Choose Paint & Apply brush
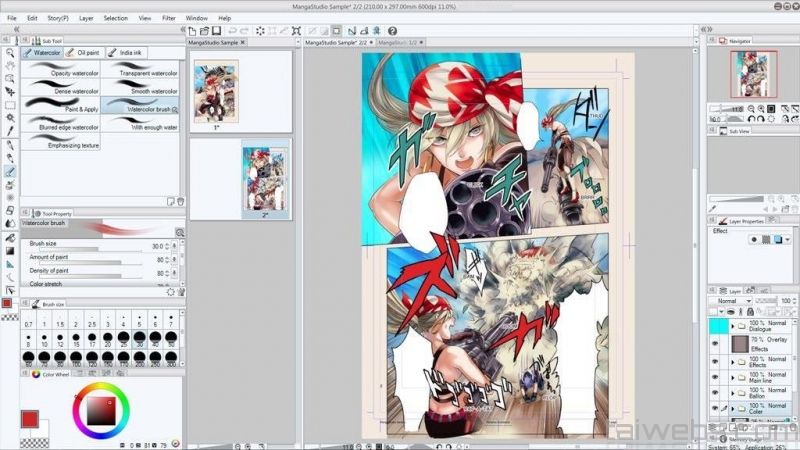The height and width of the screenshot is (450, 800). (61, 105)
